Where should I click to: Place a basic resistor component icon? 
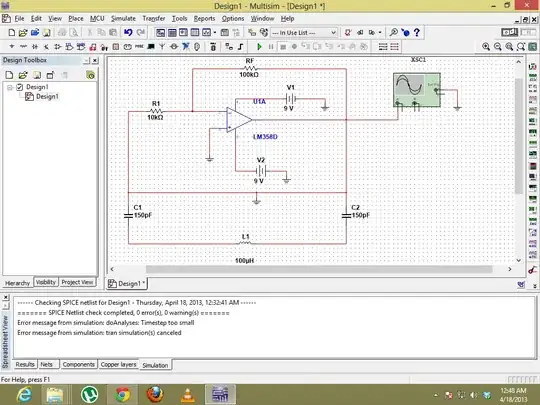(x=23, y=46)
